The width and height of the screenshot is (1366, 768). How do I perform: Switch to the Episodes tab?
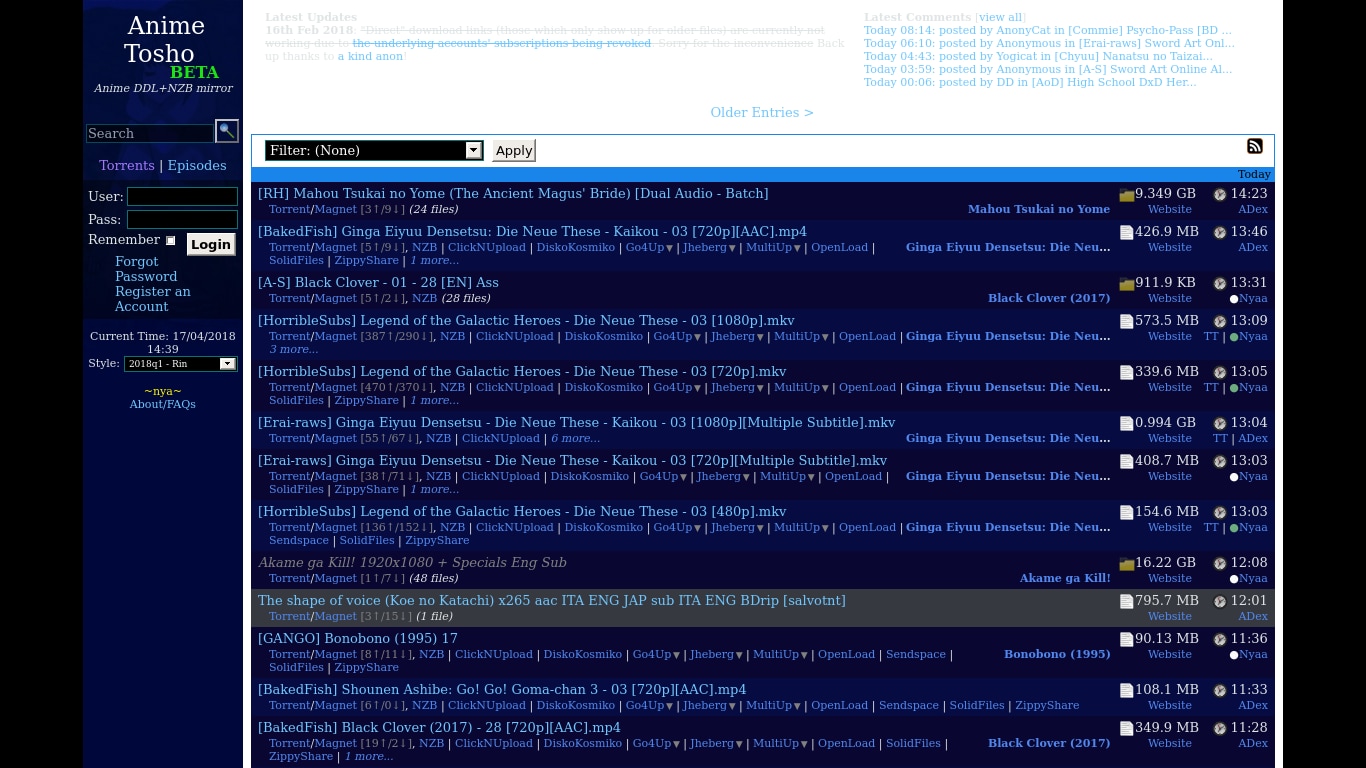pyautogui.click(x=197, y=166)
